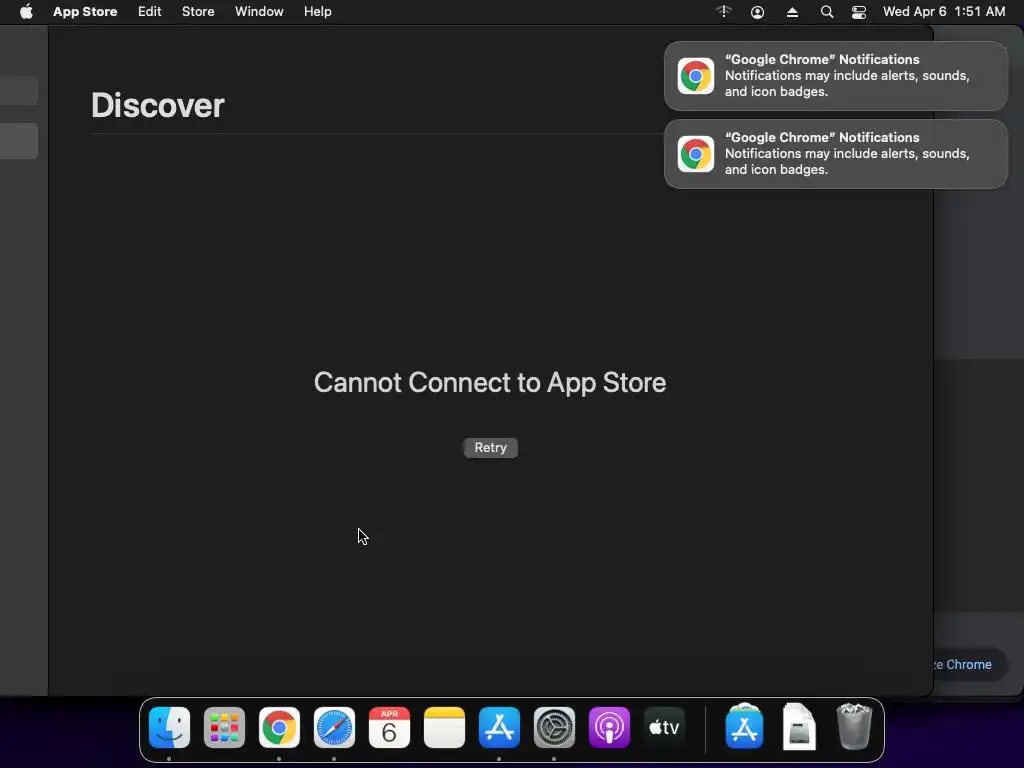The height and width of the screenshot is (768, 1024).
Task: Open Podcasts from the Dock
Action: pos(609,728)
